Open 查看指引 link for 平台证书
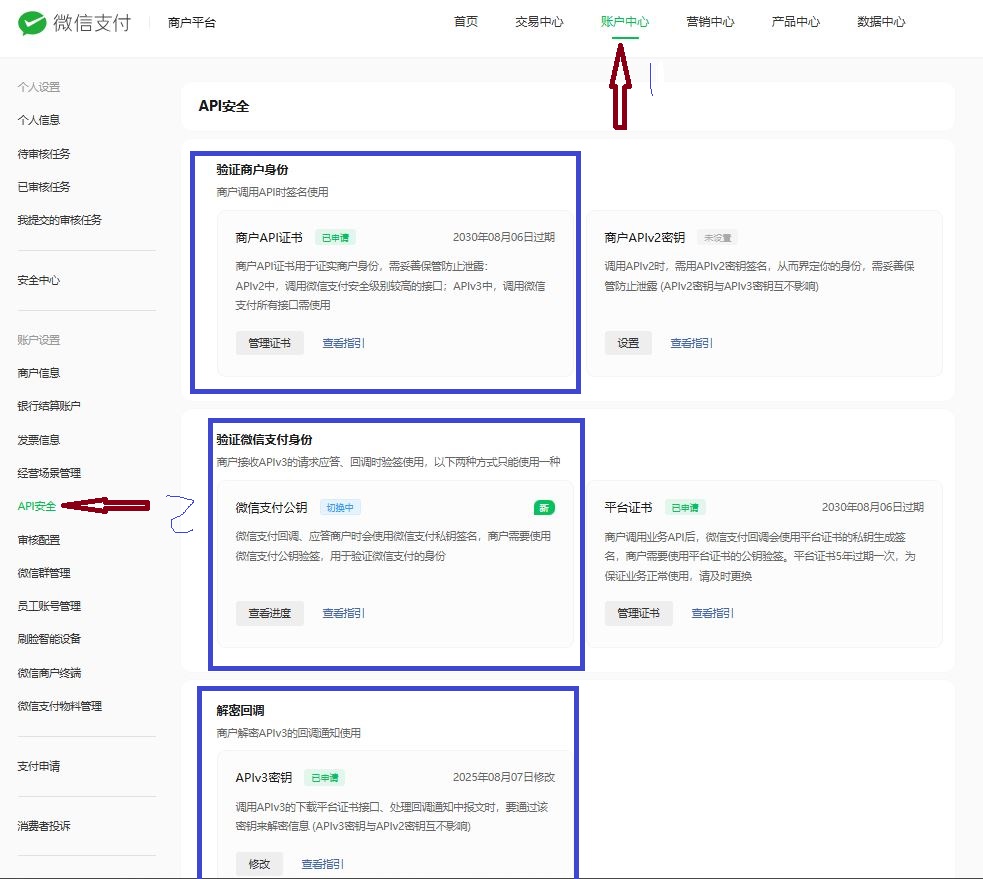 712,613
